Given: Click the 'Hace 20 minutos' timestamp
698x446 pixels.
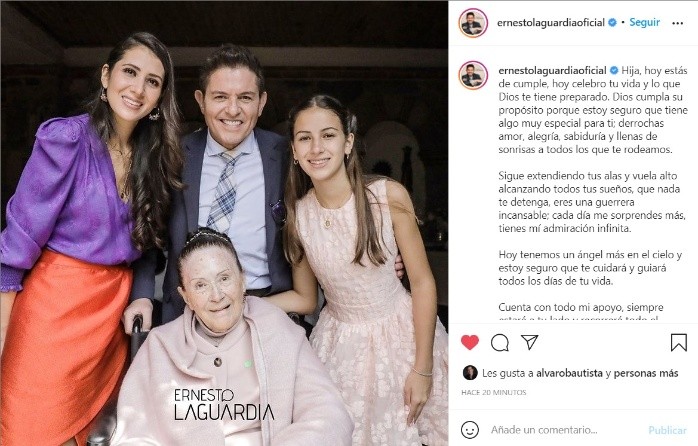Looking at the screenshot, I should click(x=494, y=392).
